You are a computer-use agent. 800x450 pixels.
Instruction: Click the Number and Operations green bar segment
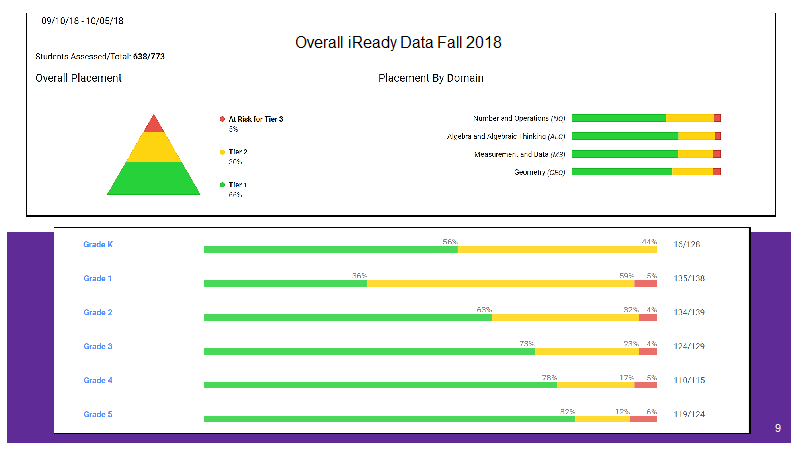pos(619,118)
